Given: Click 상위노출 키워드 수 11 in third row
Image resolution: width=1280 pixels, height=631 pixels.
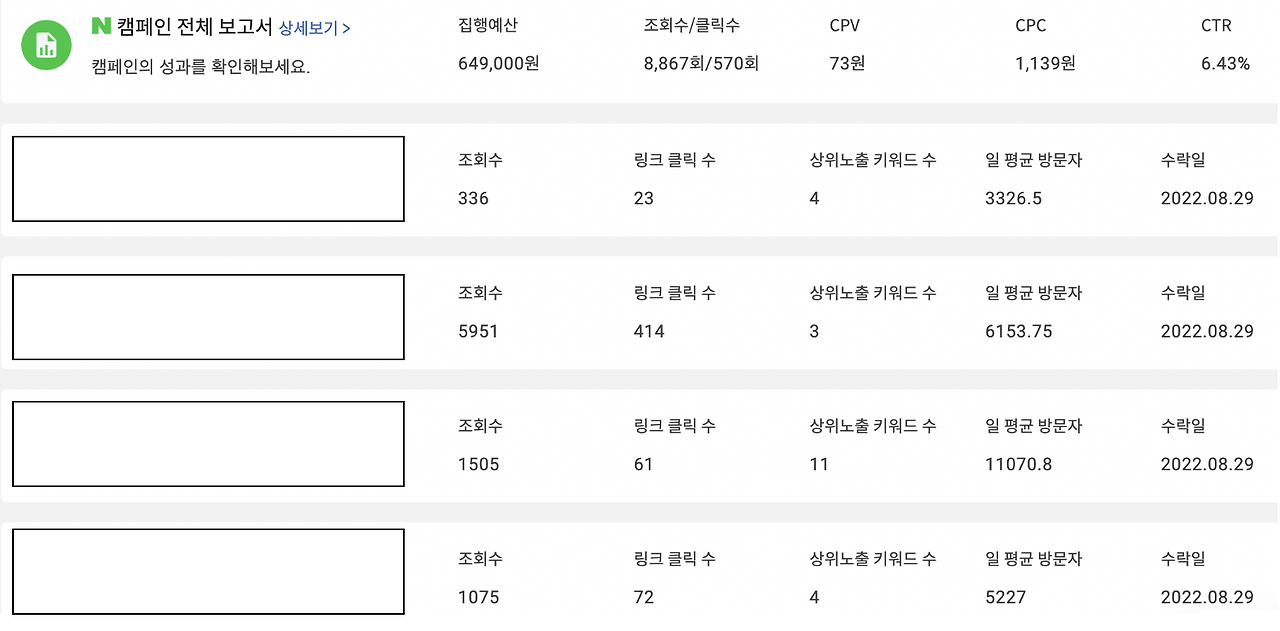Looking at the screenshot, I should tap(819, 464).
